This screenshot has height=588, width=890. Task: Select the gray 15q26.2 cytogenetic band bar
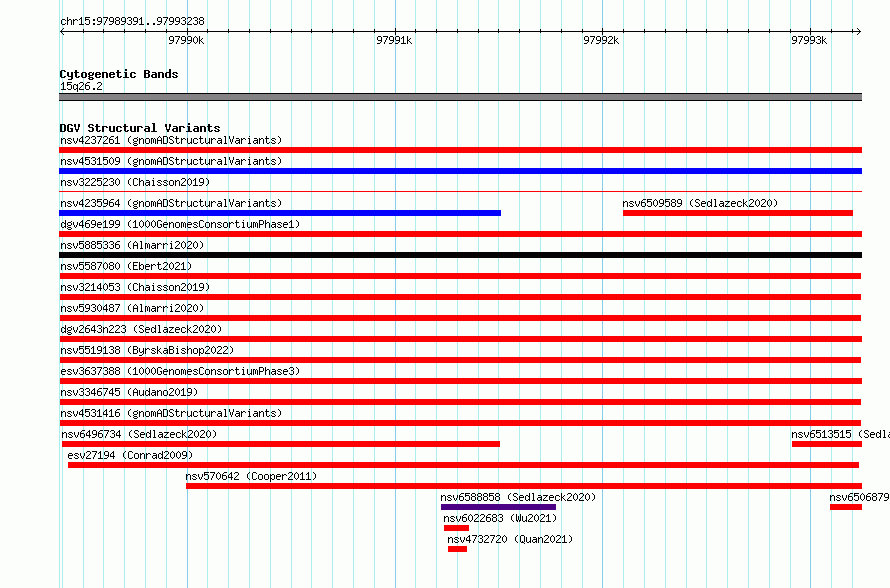click(x=460, y=97)
